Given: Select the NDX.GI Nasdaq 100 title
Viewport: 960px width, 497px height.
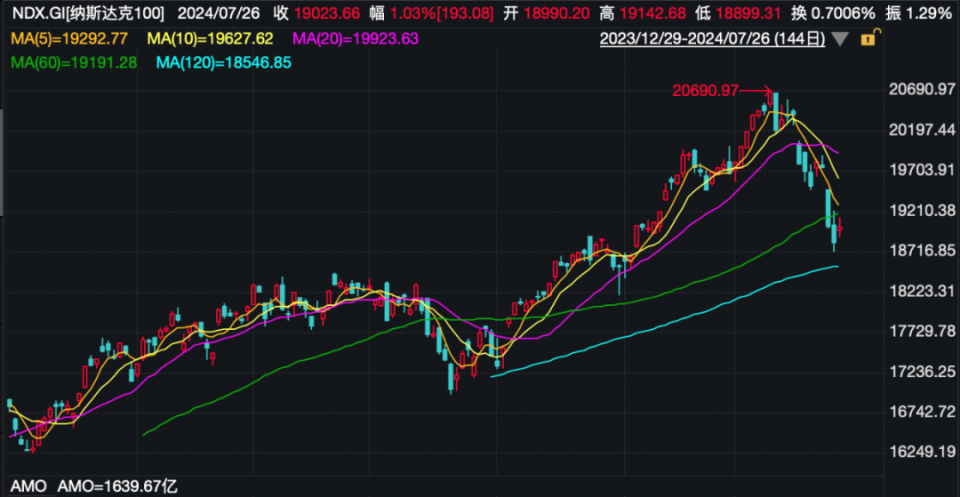Looking at the screenshot, I should (x=88, y=14).
